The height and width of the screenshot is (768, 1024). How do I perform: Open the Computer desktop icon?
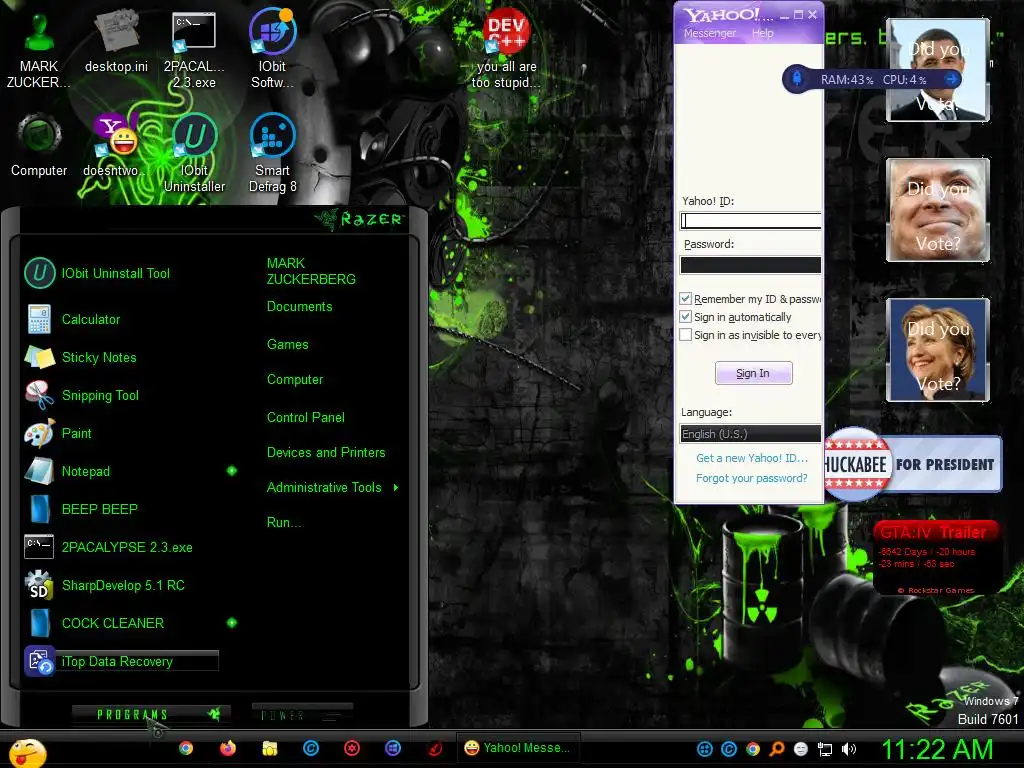click(x=39, y=145)
